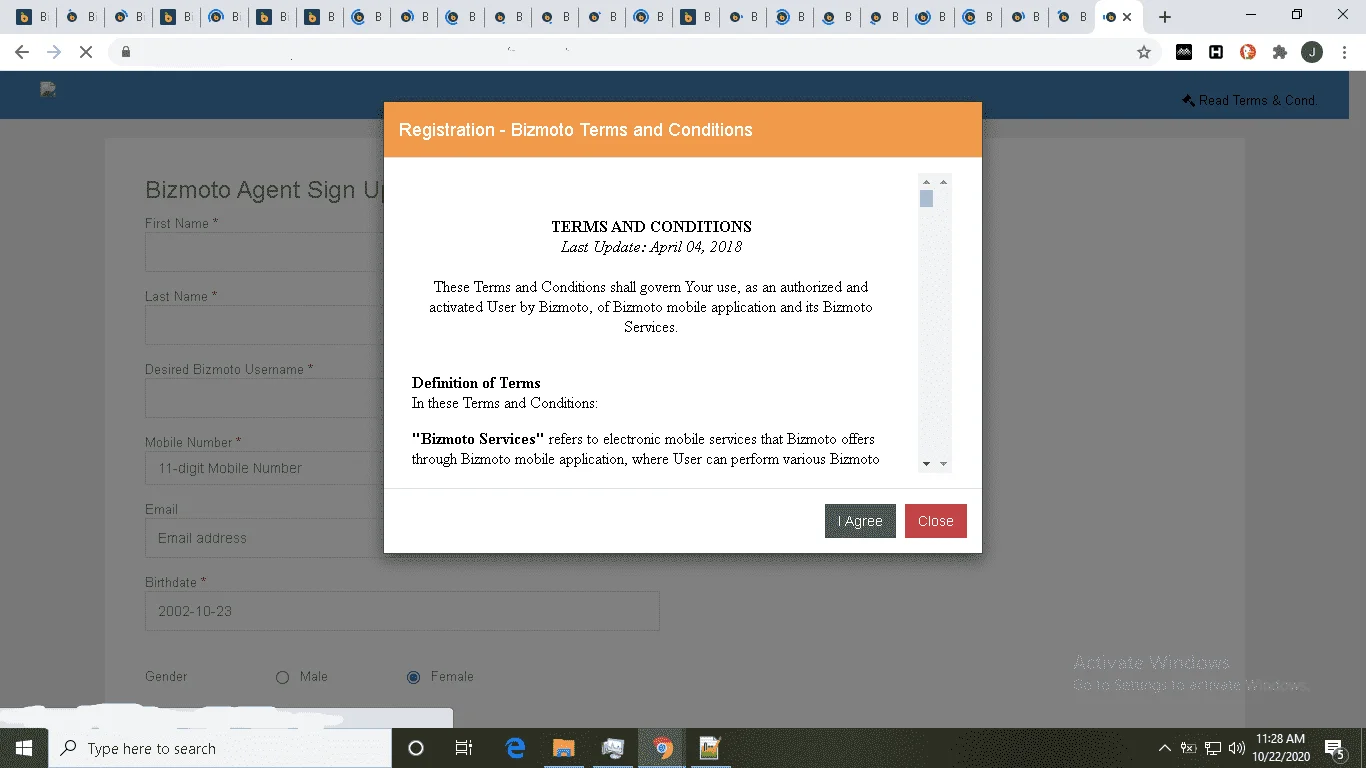Click the "TERMS AND CONDITIONS" heading
The width and height of the screenshot is (1366, 768).
click(651, 227)
